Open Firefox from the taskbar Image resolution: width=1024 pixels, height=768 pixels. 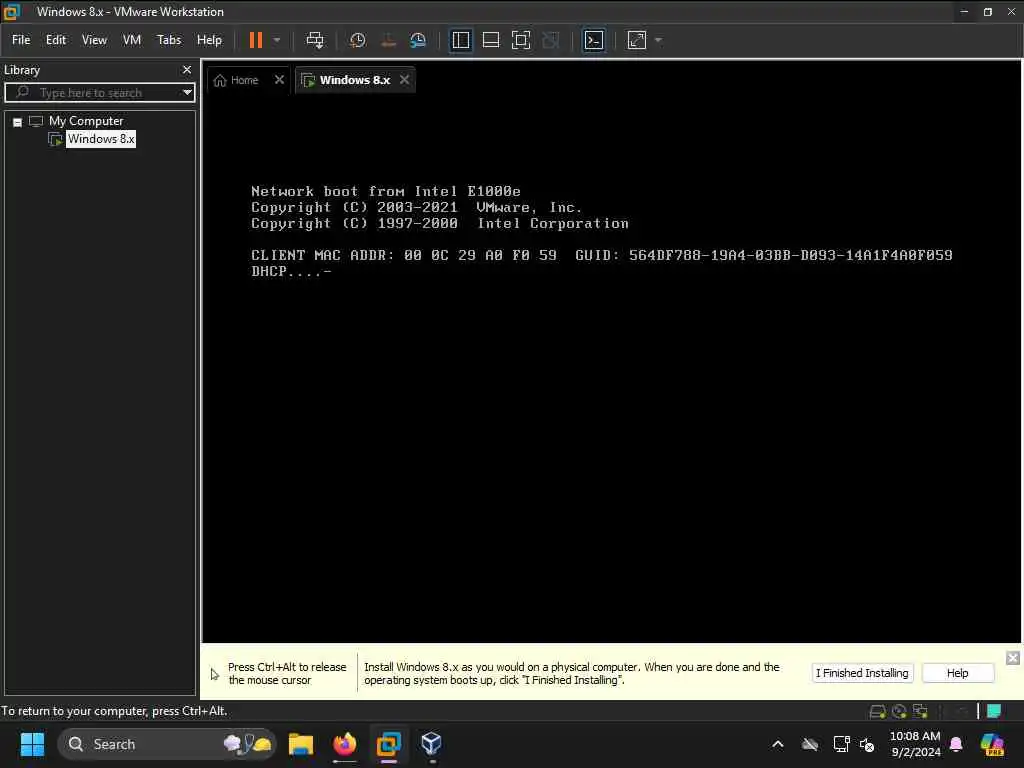345,744
